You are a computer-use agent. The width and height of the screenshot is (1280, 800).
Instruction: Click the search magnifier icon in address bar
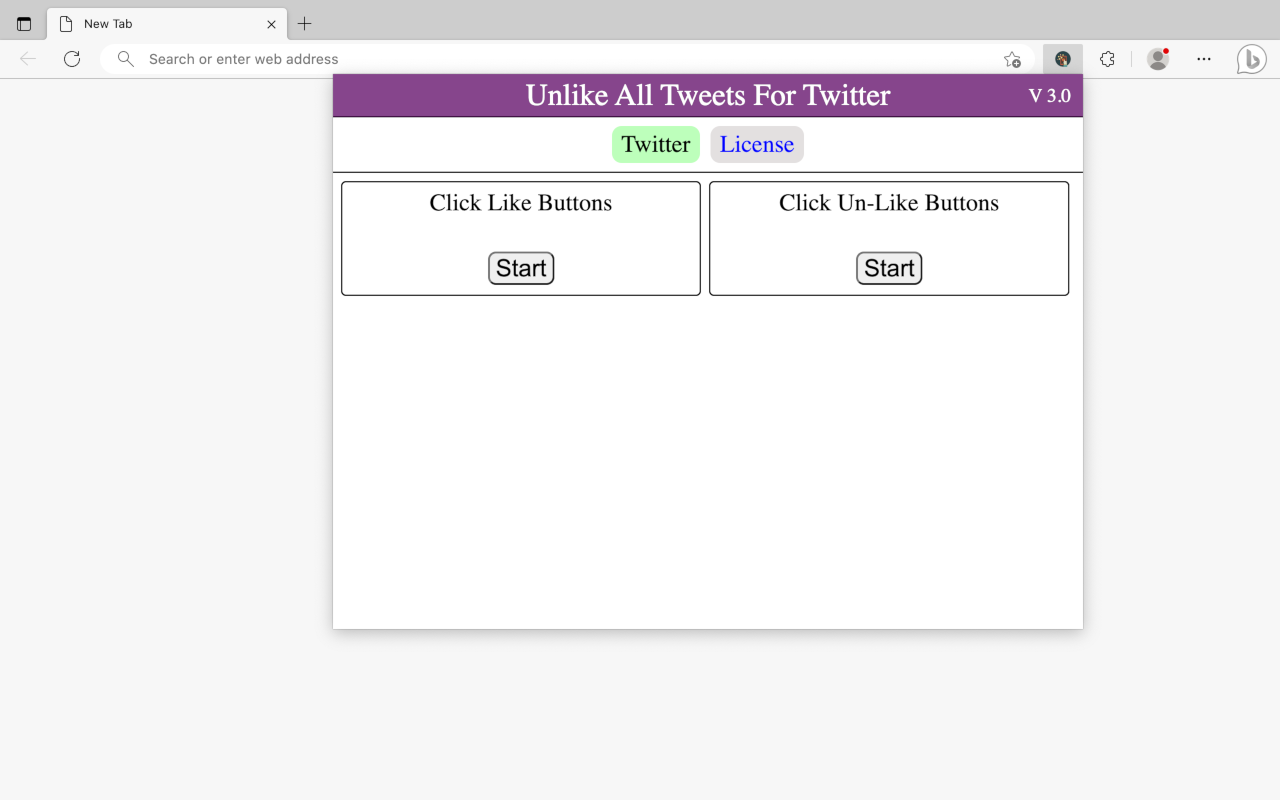coord(125,59)
